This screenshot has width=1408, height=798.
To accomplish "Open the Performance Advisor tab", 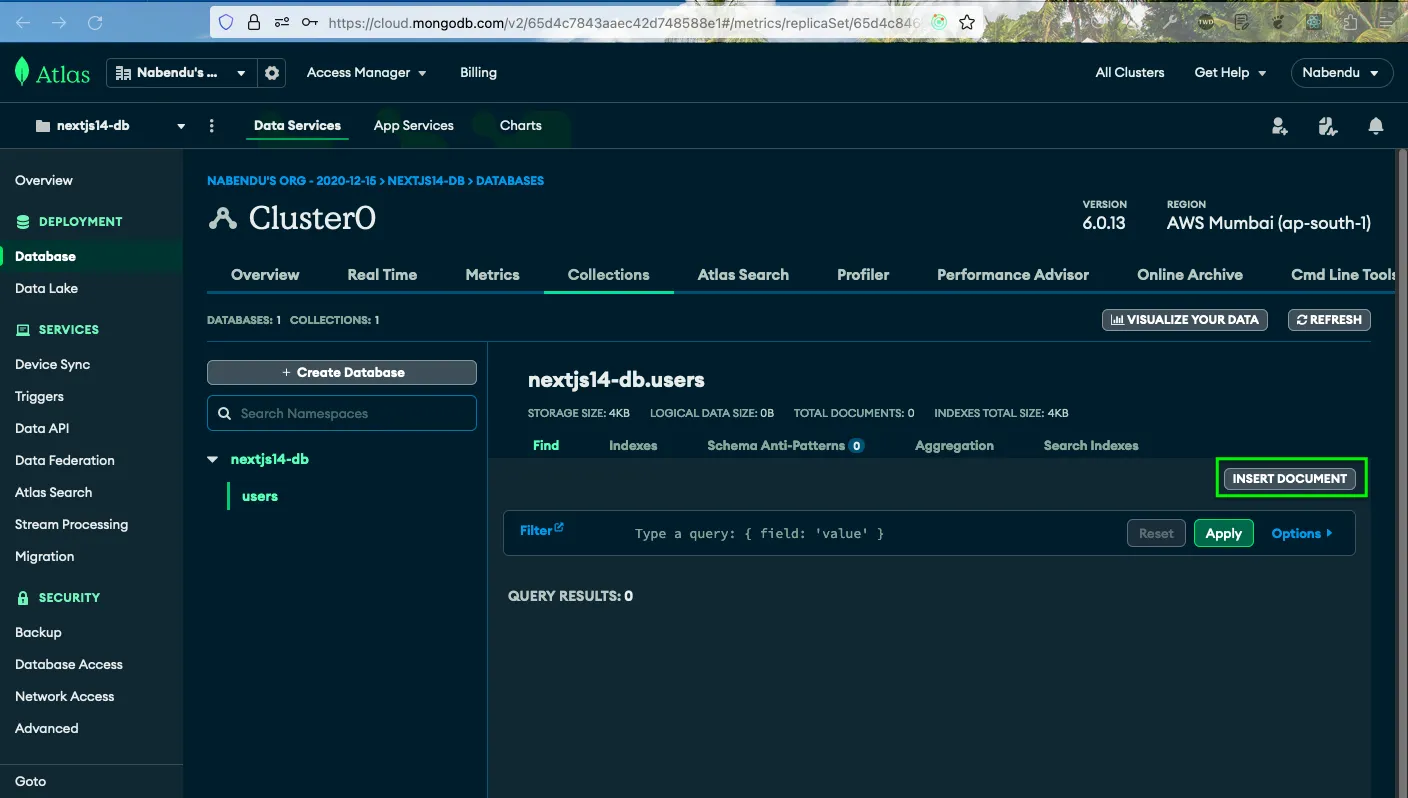I will tap(1013, 274).
